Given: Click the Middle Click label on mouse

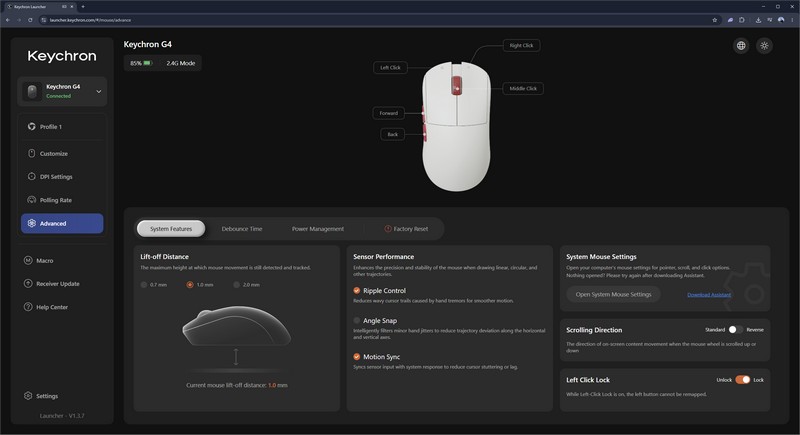Looking at the screenshot, I should pos(523,88).
